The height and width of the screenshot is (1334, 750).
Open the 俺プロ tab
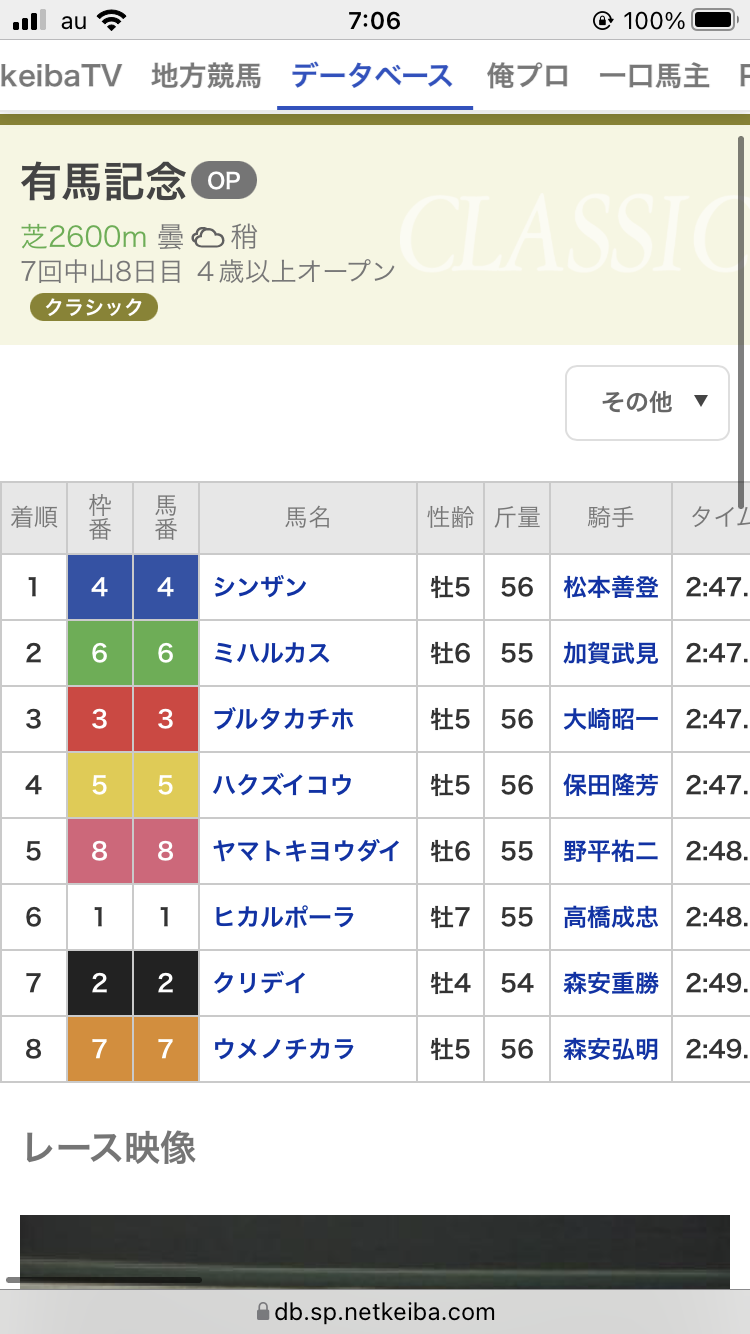coord(527,76)
